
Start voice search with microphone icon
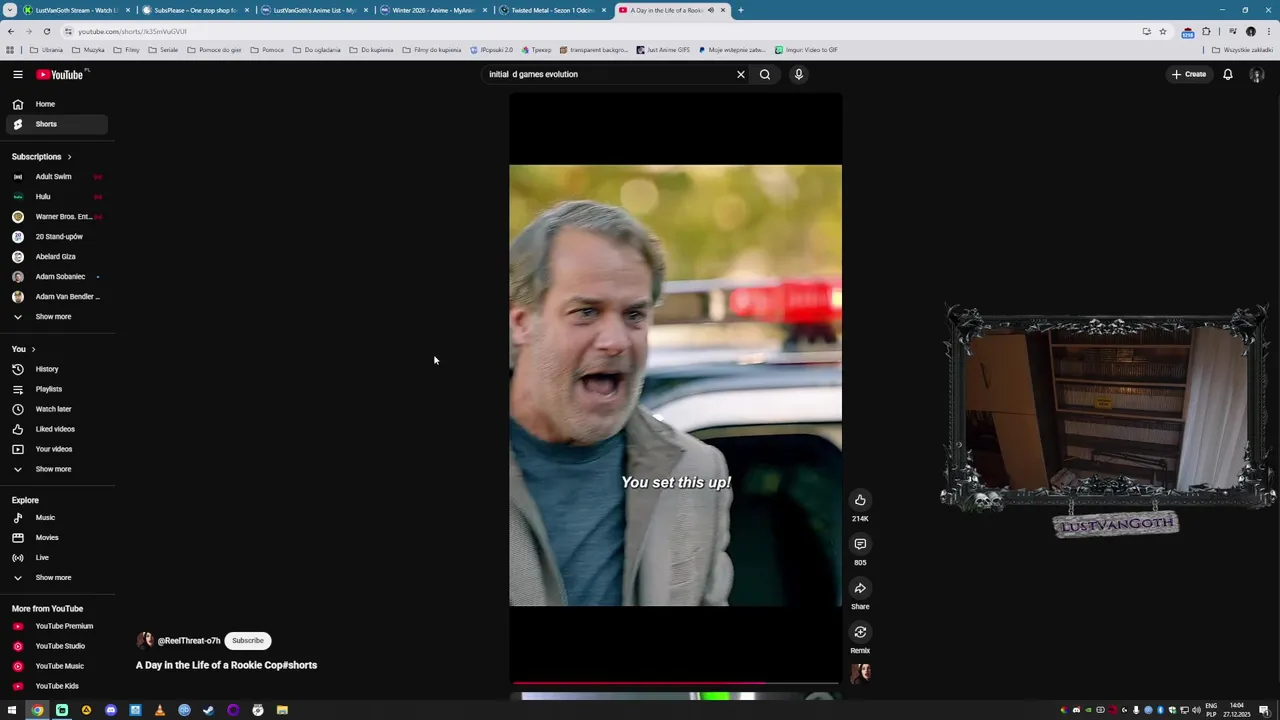(799, 74)
